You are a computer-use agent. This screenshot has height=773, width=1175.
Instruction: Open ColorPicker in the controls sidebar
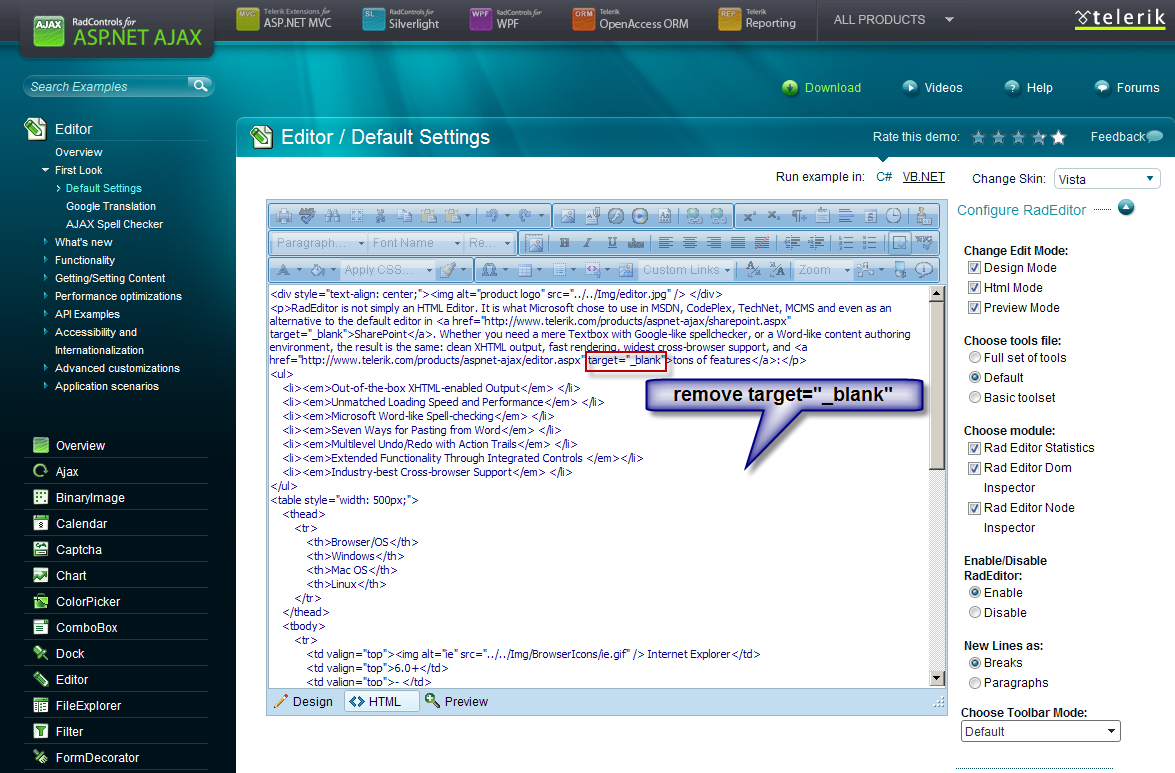point(88,601)
